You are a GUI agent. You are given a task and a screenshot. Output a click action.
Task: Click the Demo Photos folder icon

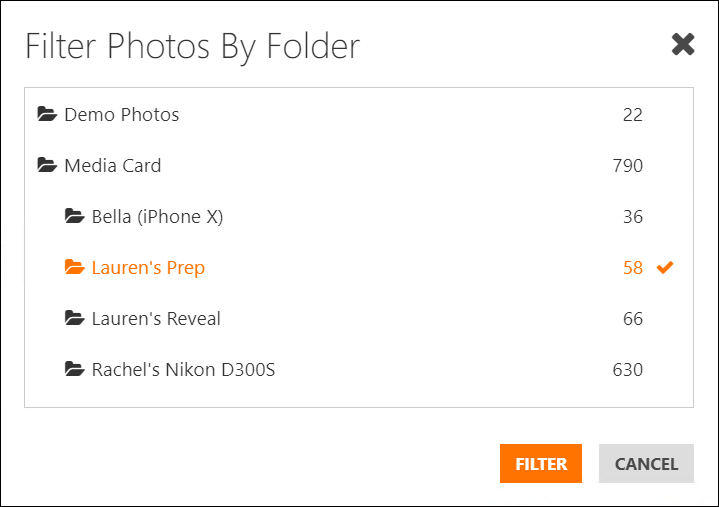[x=47, y=114]
